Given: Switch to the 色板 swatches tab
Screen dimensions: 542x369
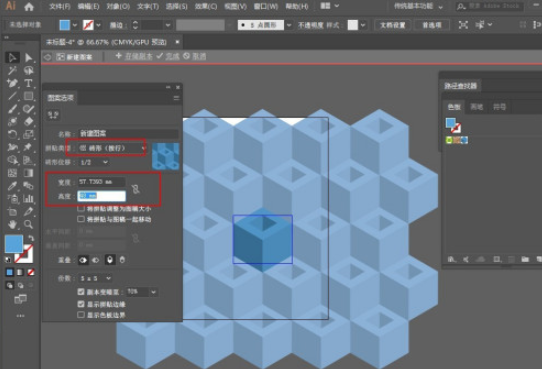Looking at the screenshot, I should click(x=454, y=107).
